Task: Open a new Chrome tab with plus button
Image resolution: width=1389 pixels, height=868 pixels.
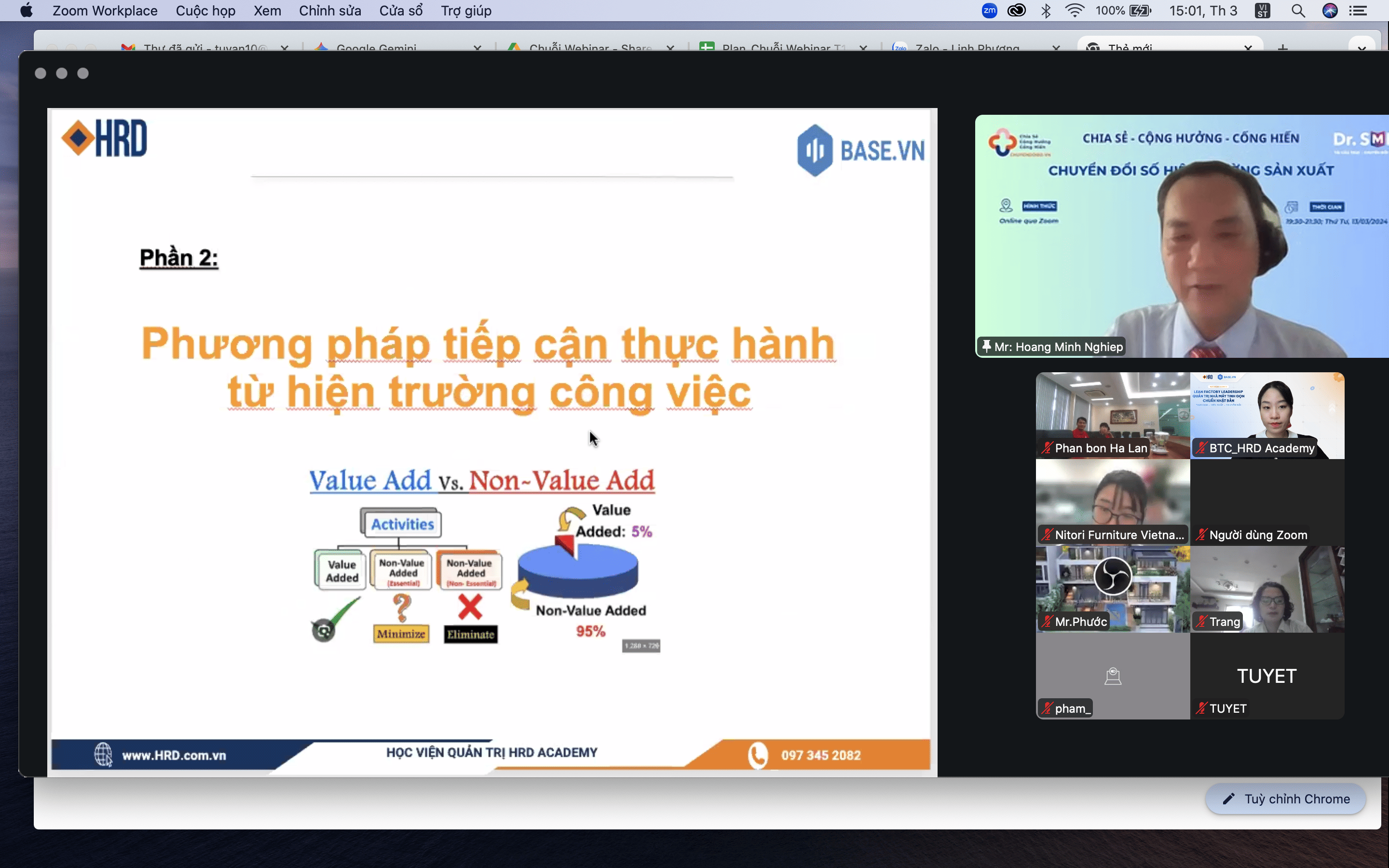Action: pyautogui.click(x=1283, y=48)
